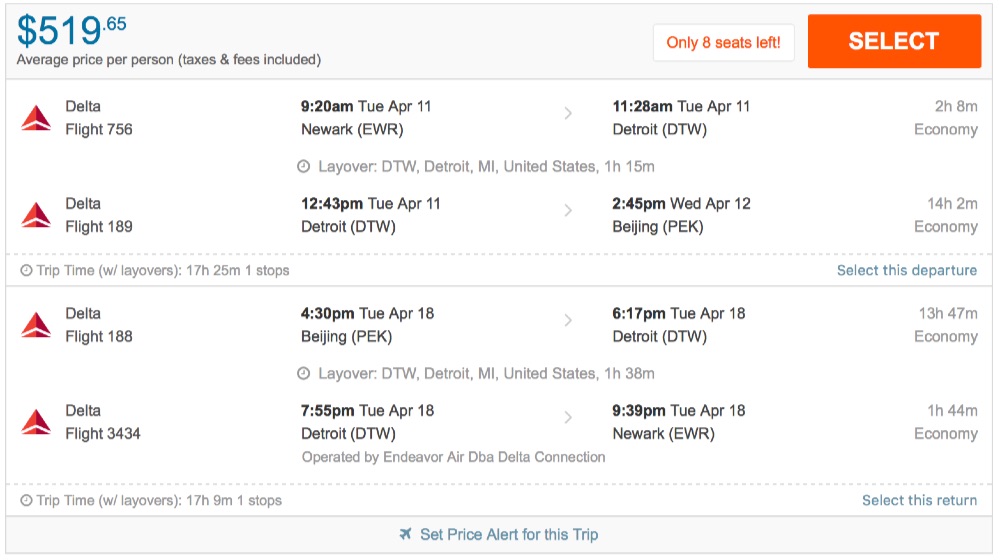The height and width of the screenshot is (560, 1000).
Task: Click the chevron arrow in Flight 756 row
Action: [568, 114]
